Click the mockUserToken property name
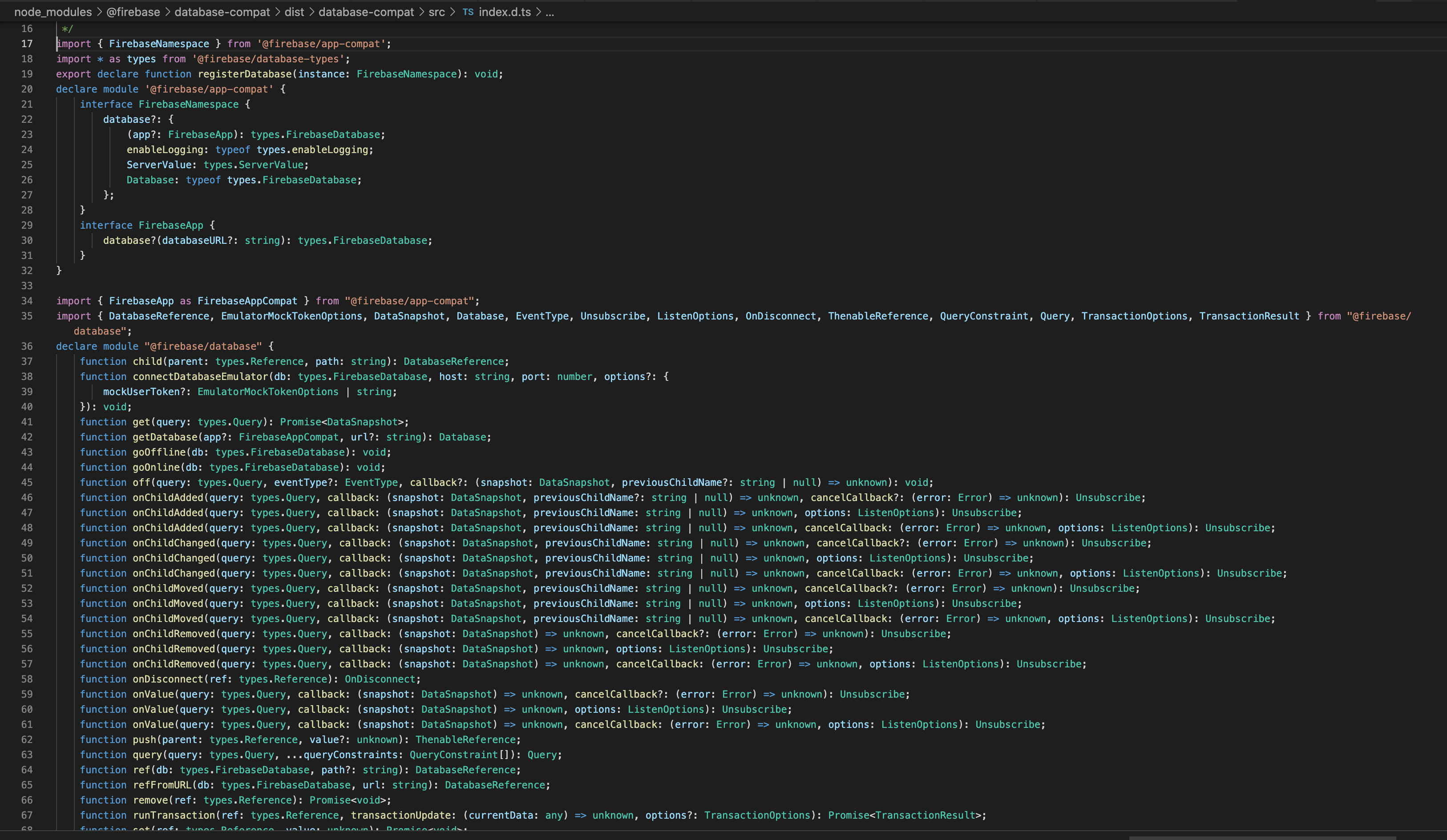The height and width of the screenshot is (840, 1447). 141,392
